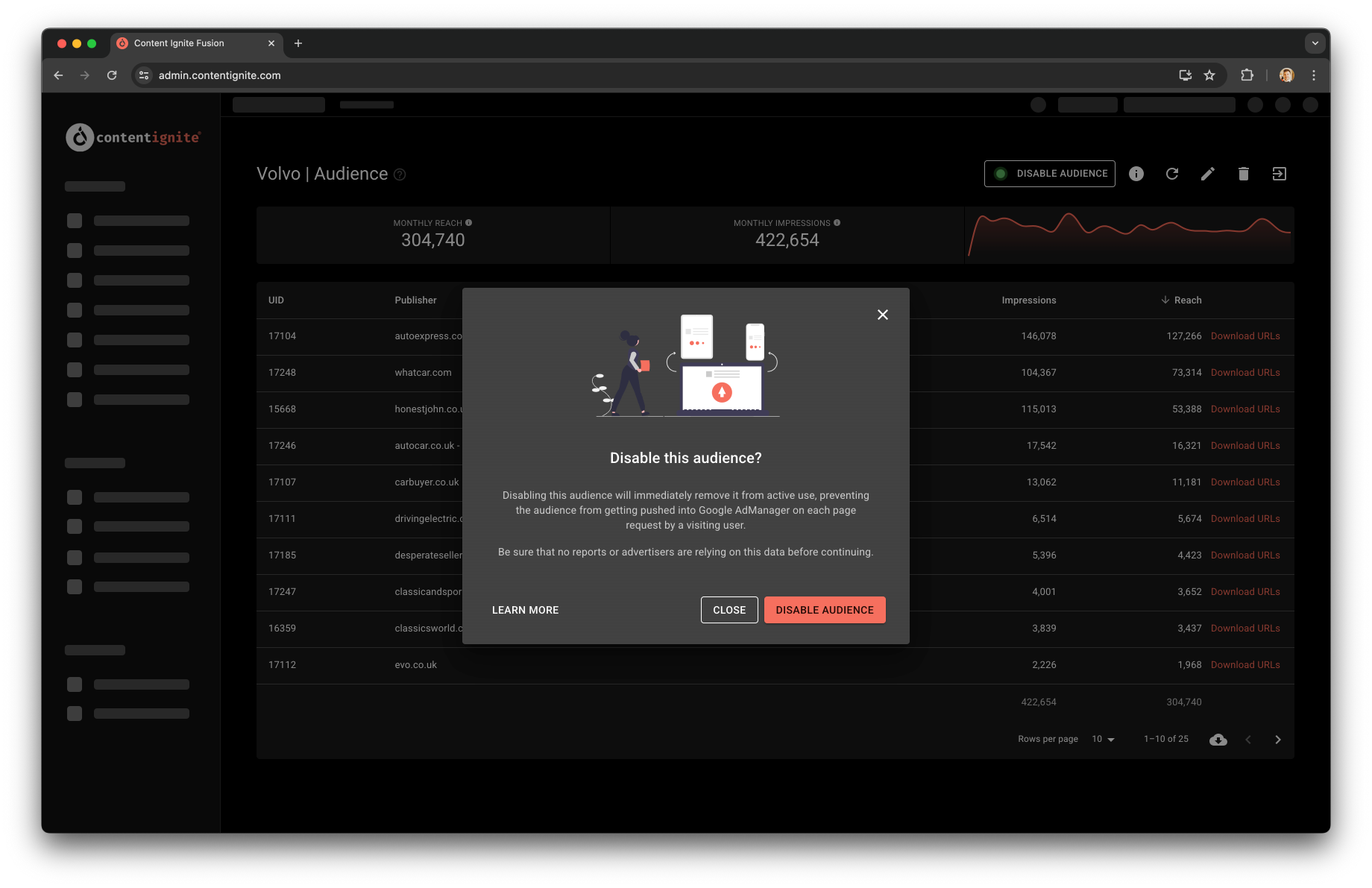The width and height of the screenshot is (1372, 888).
Task: Delete audience with the trash icon
Action: click(x=1244, y=174)
